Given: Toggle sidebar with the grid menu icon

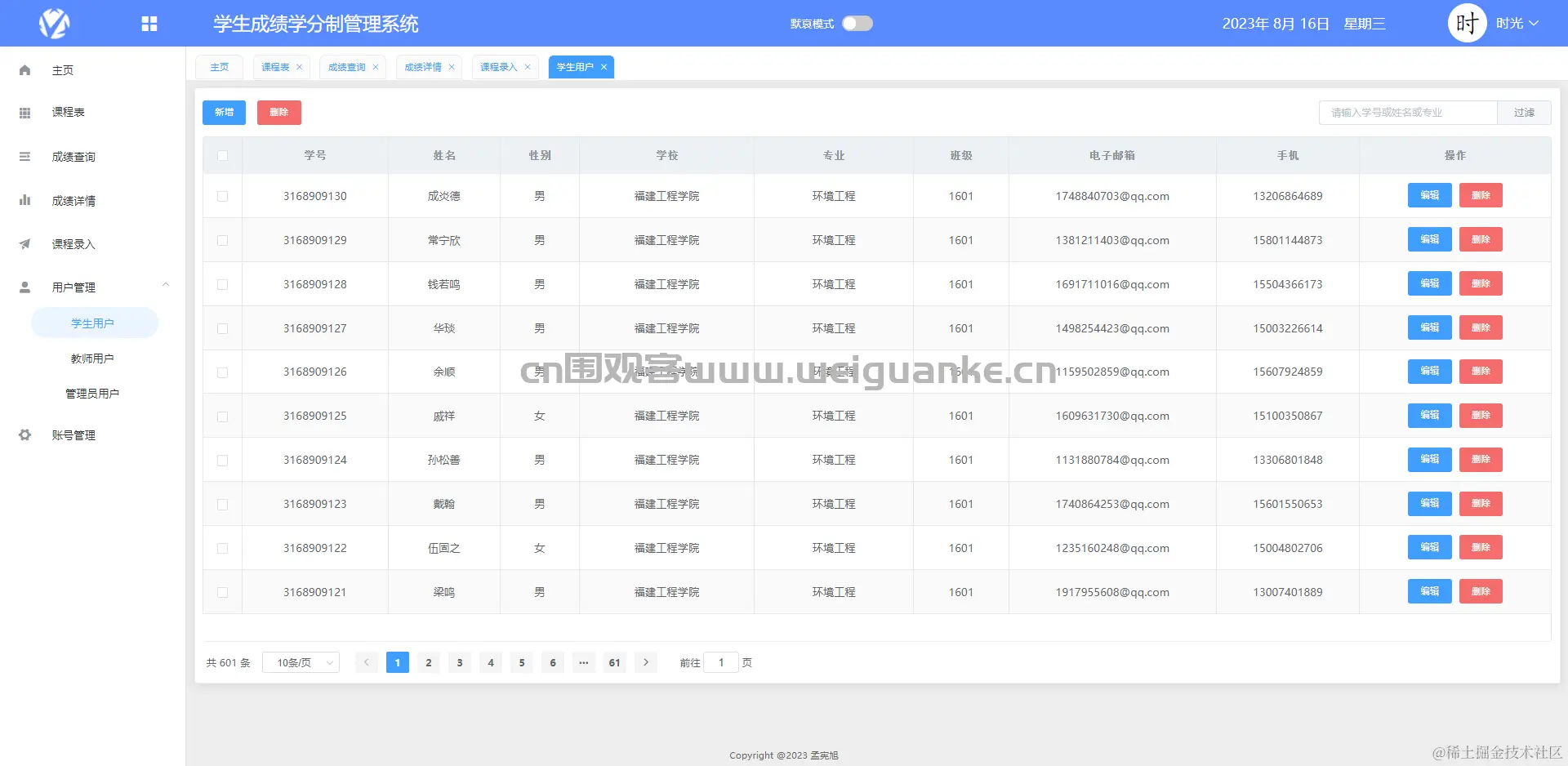Looking at the screenshot, I should (149, 24).
